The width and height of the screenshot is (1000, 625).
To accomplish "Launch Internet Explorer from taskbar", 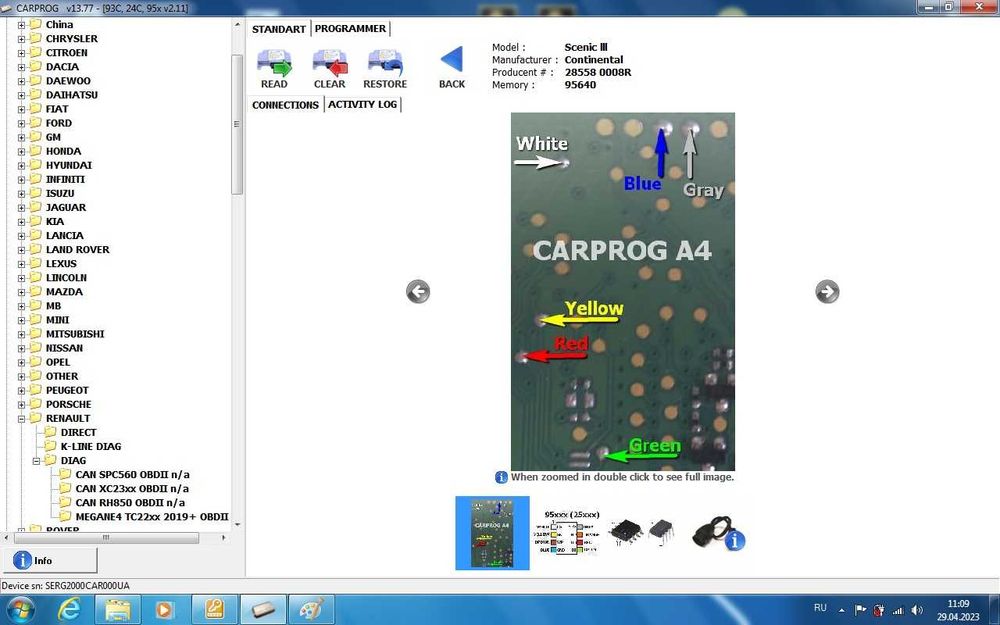I will 69,610.
